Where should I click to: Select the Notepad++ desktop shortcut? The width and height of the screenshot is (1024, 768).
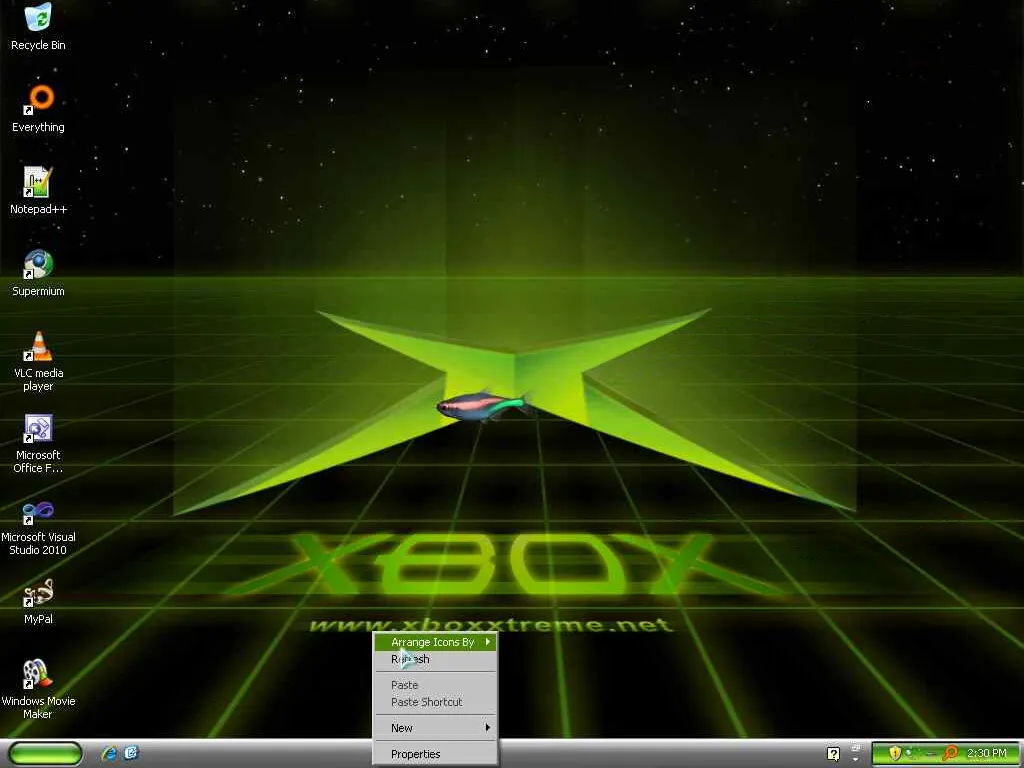click(x=38, y=191)
